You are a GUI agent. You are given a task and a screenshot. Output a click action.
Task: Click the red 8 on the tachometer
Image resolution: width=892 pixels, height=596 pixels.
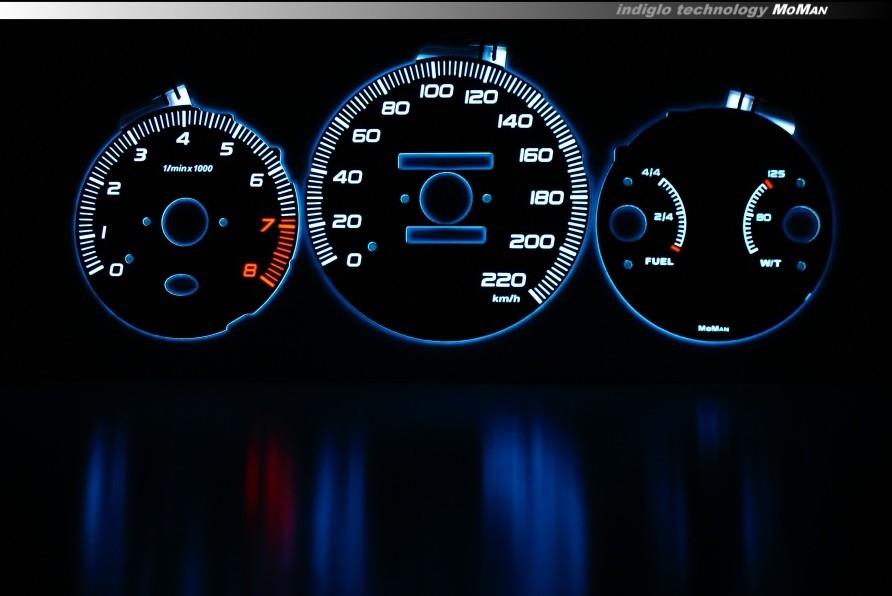pos(248,270)
